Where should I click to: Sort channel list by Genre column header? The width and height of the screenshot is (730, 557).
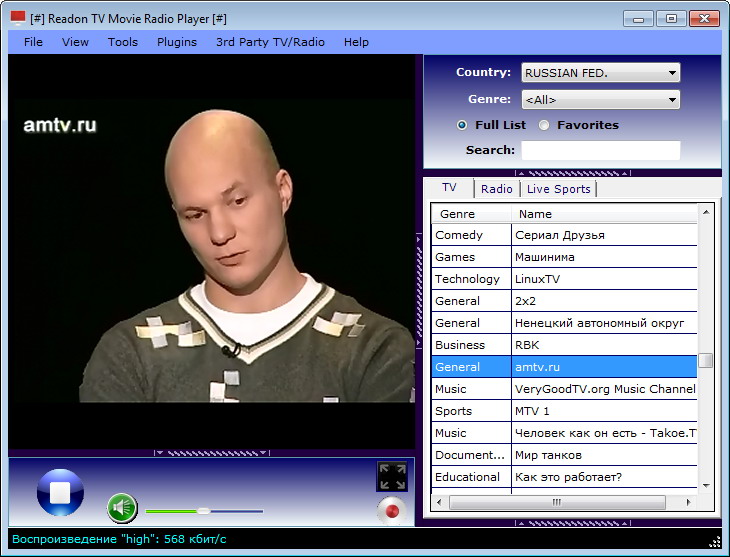coord(471,214)
